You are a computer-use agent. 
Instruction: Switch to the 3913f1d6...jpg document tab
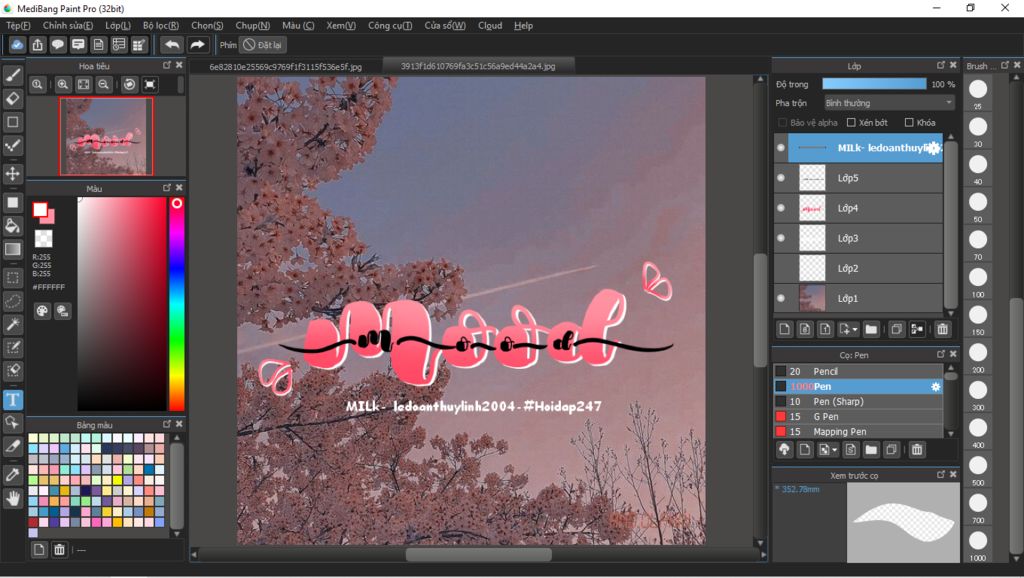tap(478, 66)
